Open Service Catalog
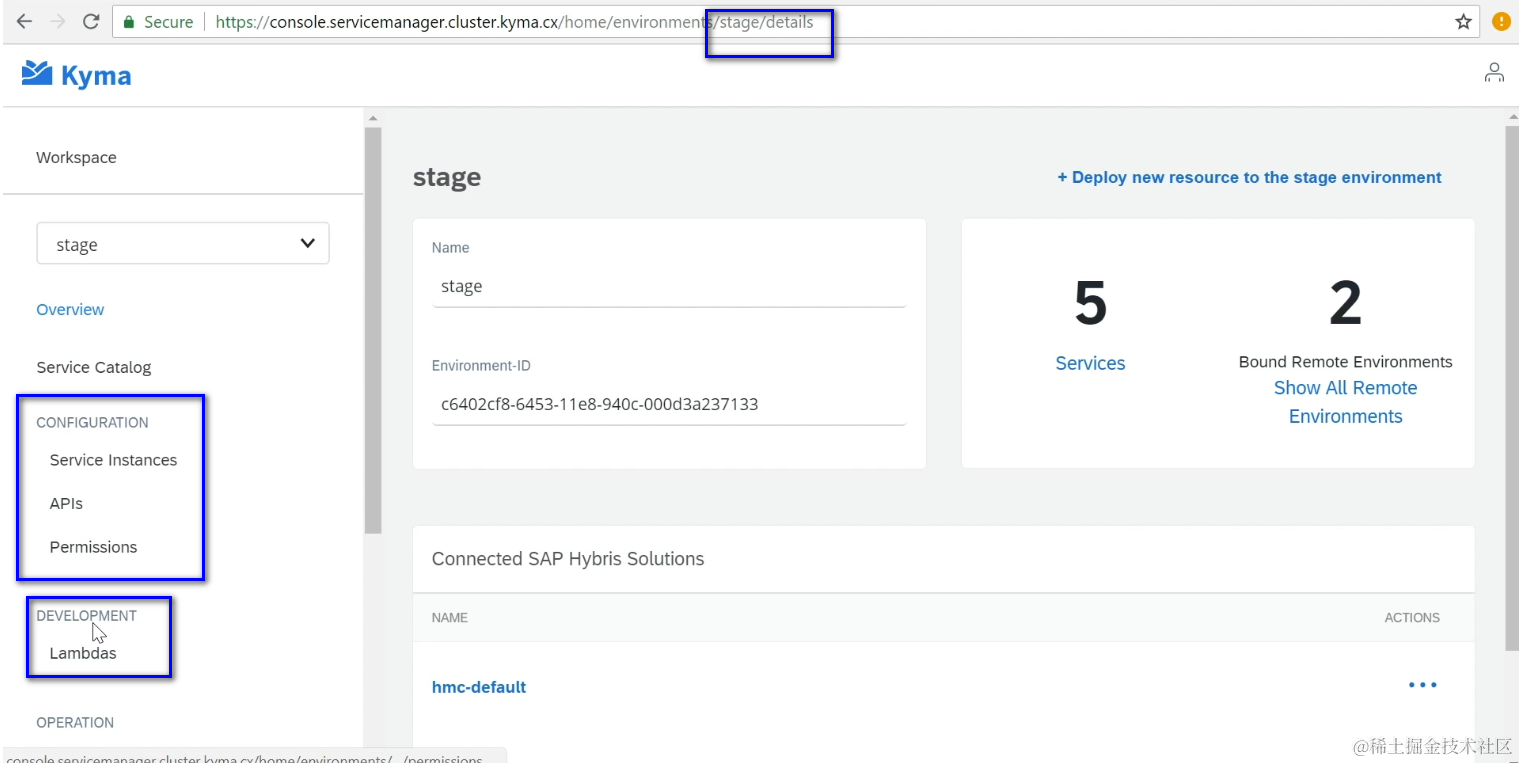This screenshot has width=1519, height=763. point(94,367)
